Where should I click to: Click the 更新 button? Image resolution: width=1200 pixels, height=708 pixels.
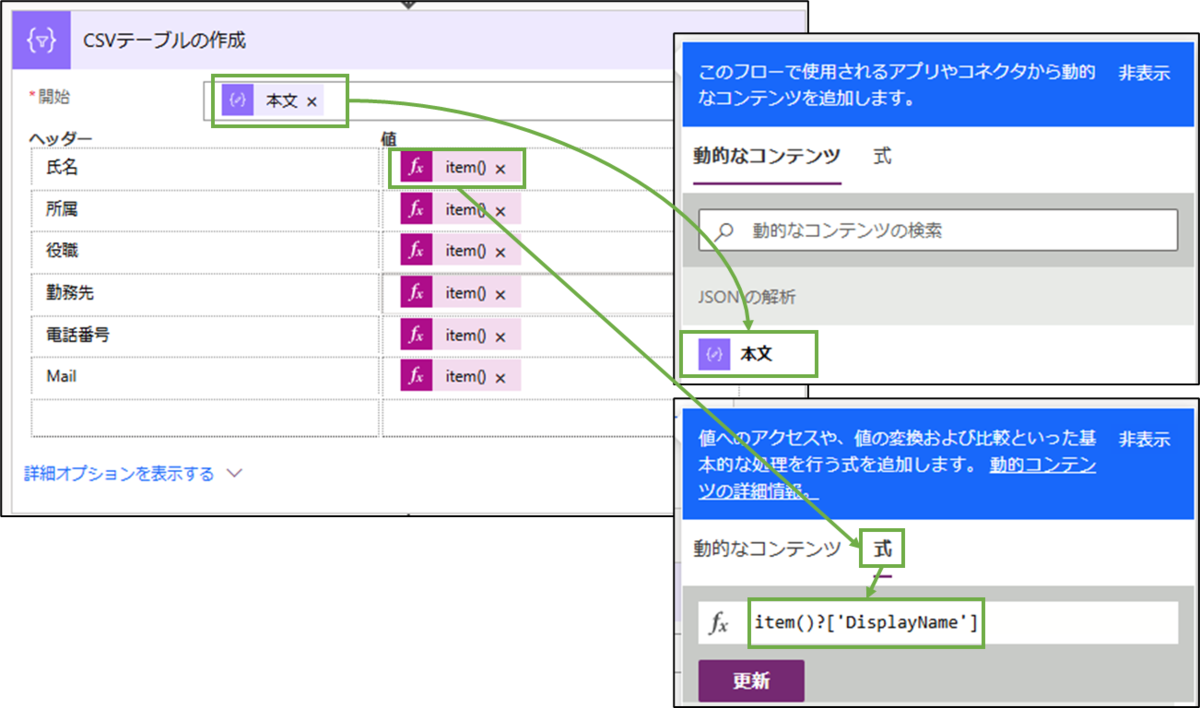tap(751, 681)
